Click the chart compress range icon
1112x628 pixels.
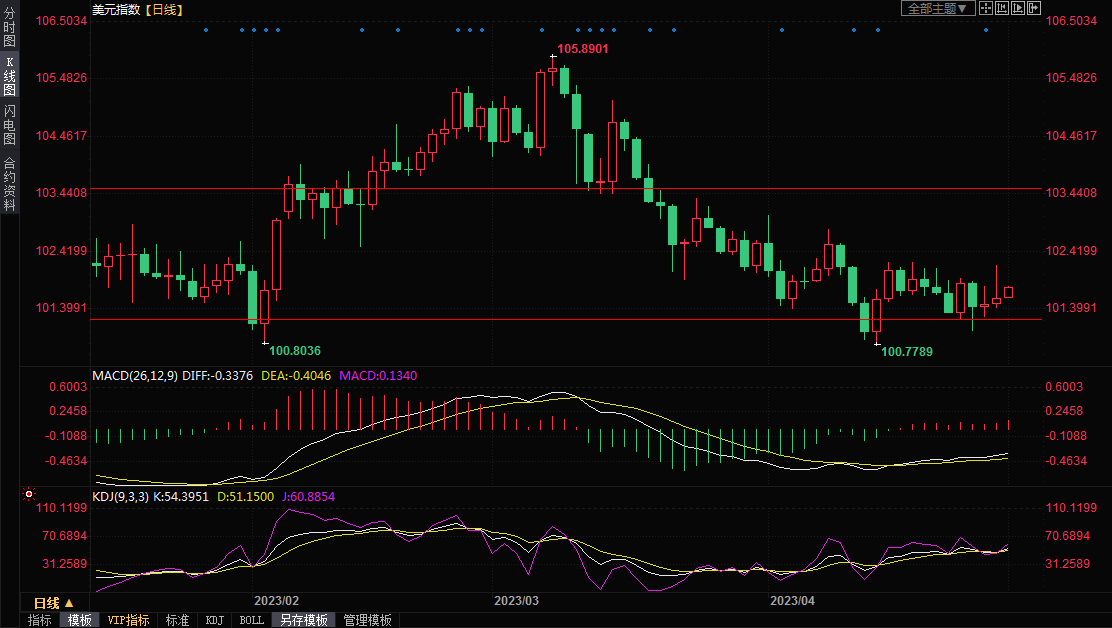pyautogui.click(x=1002, y=8)
